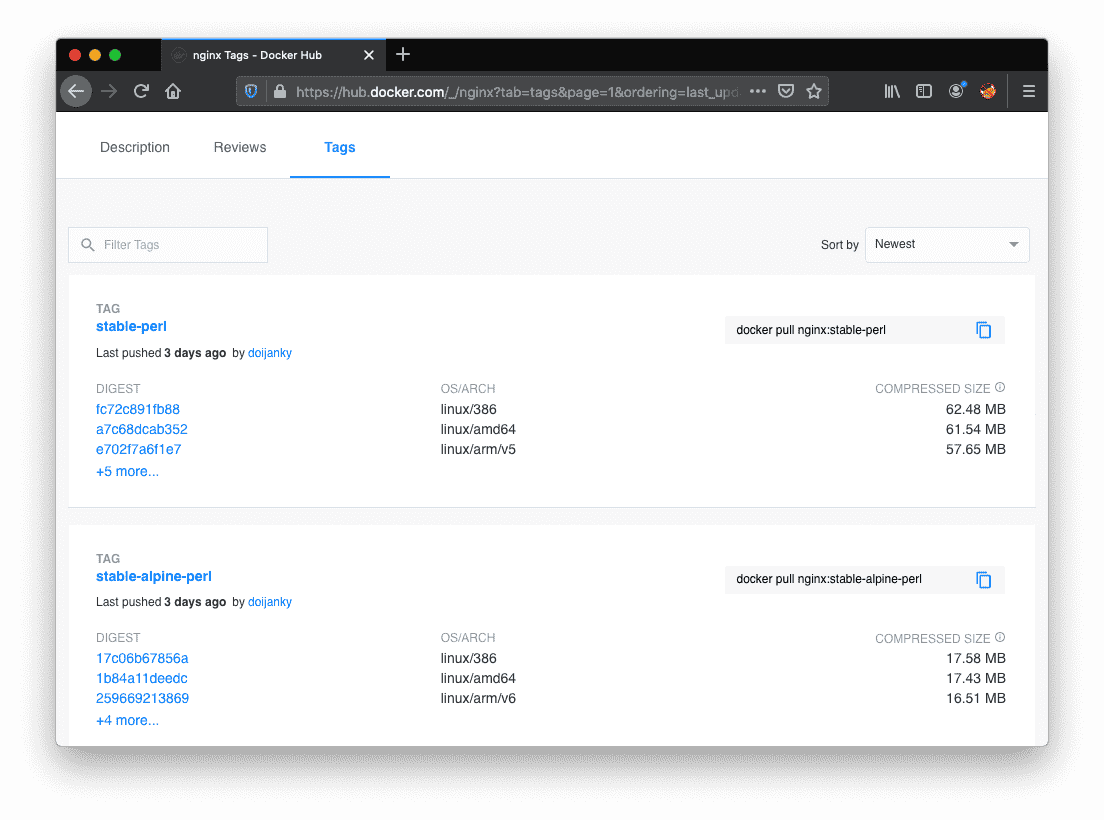Click linux/arm/v5 architecture text
The width and height of the screenshot is (1104, 820).
(478, 449)
